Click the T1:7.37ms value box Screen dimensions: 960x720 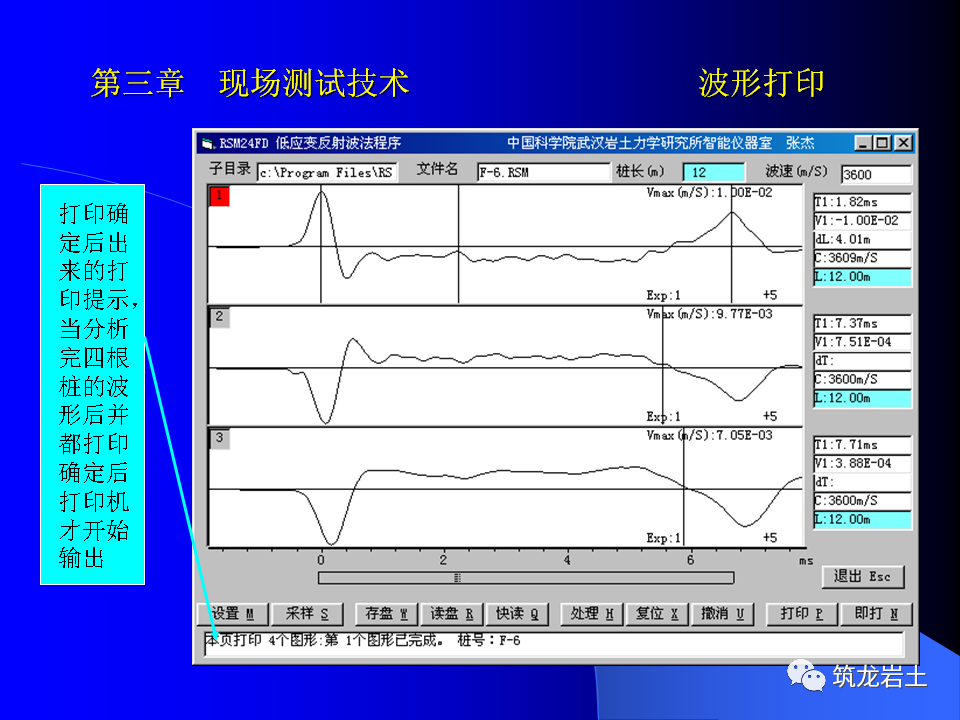(x=862, y=323)
